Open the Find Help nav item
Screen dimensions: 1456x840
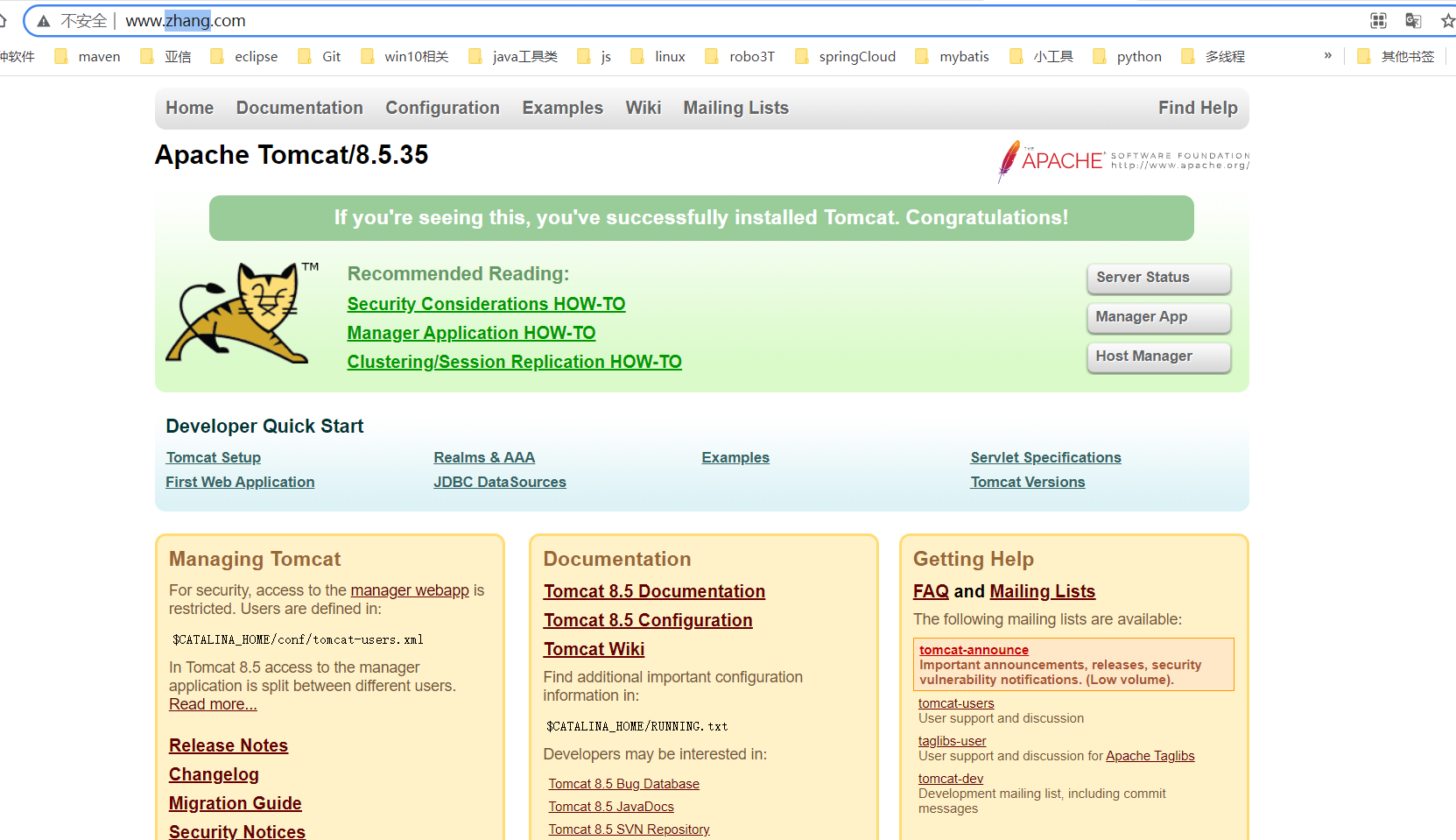[x=1198, y=108]
